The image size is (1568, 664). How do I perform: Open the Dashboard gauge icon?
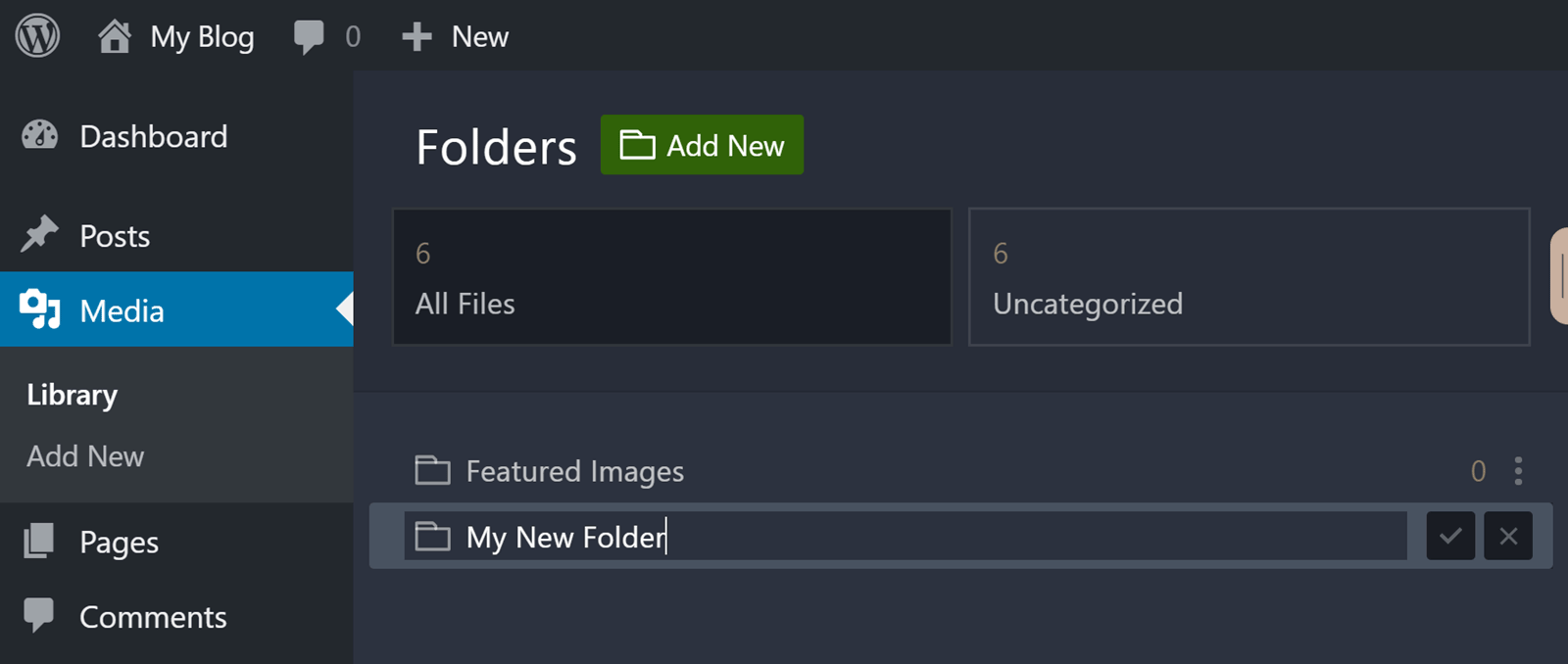[40, 136]
